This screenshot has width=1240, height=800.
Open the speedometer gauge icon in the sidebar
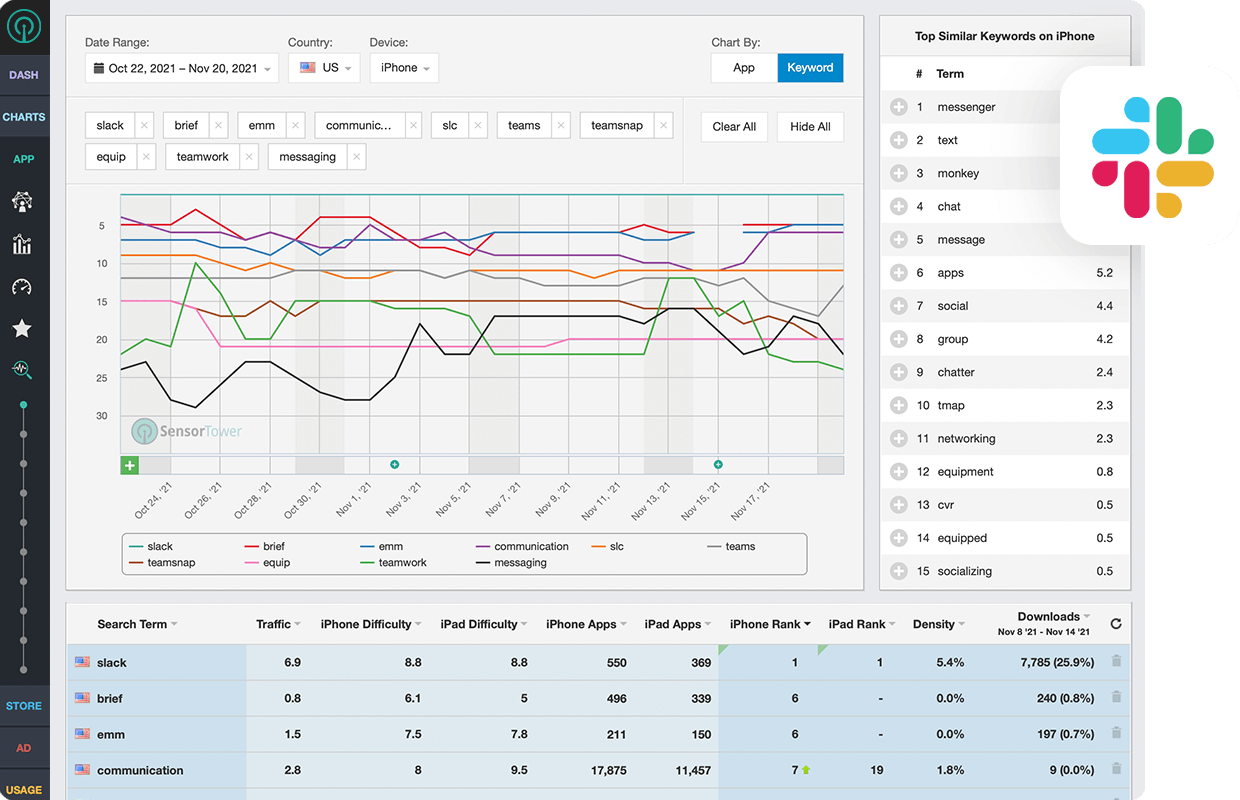pos(24,288)
